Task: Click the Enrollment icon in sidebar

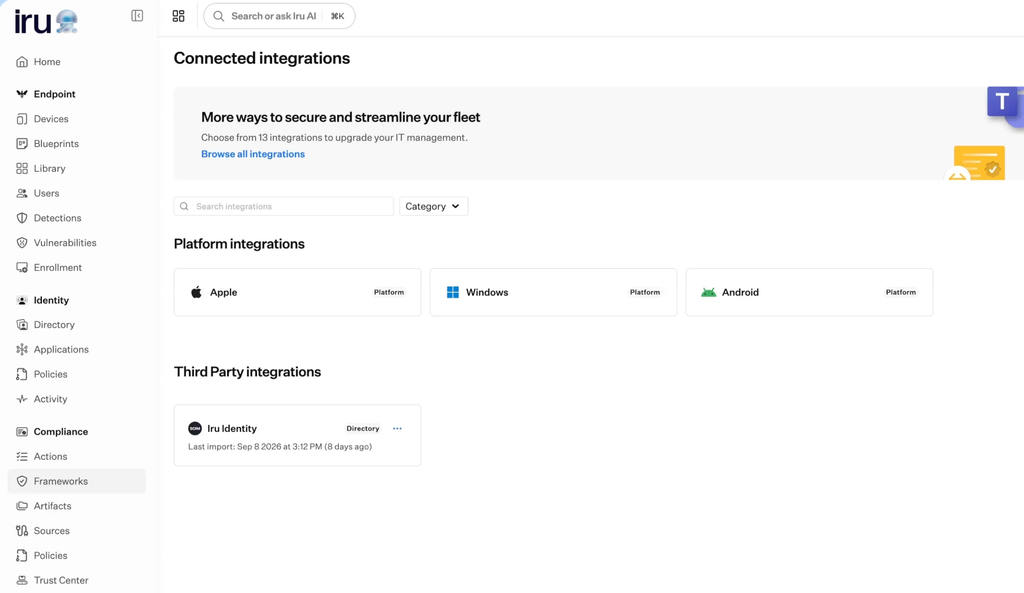Action: coord(22,268)
